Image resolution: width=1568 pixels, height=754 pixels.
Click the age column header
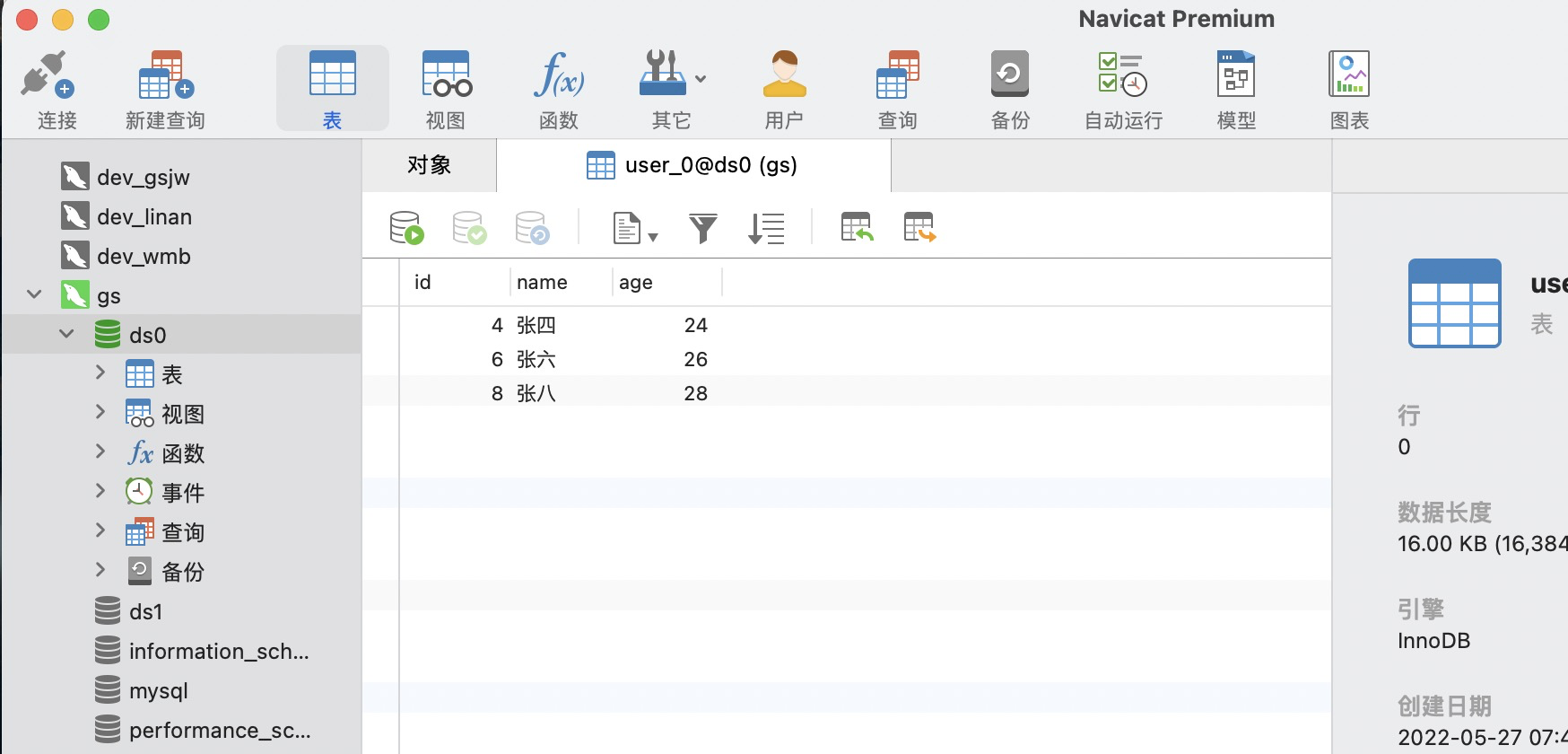(666, 282)
